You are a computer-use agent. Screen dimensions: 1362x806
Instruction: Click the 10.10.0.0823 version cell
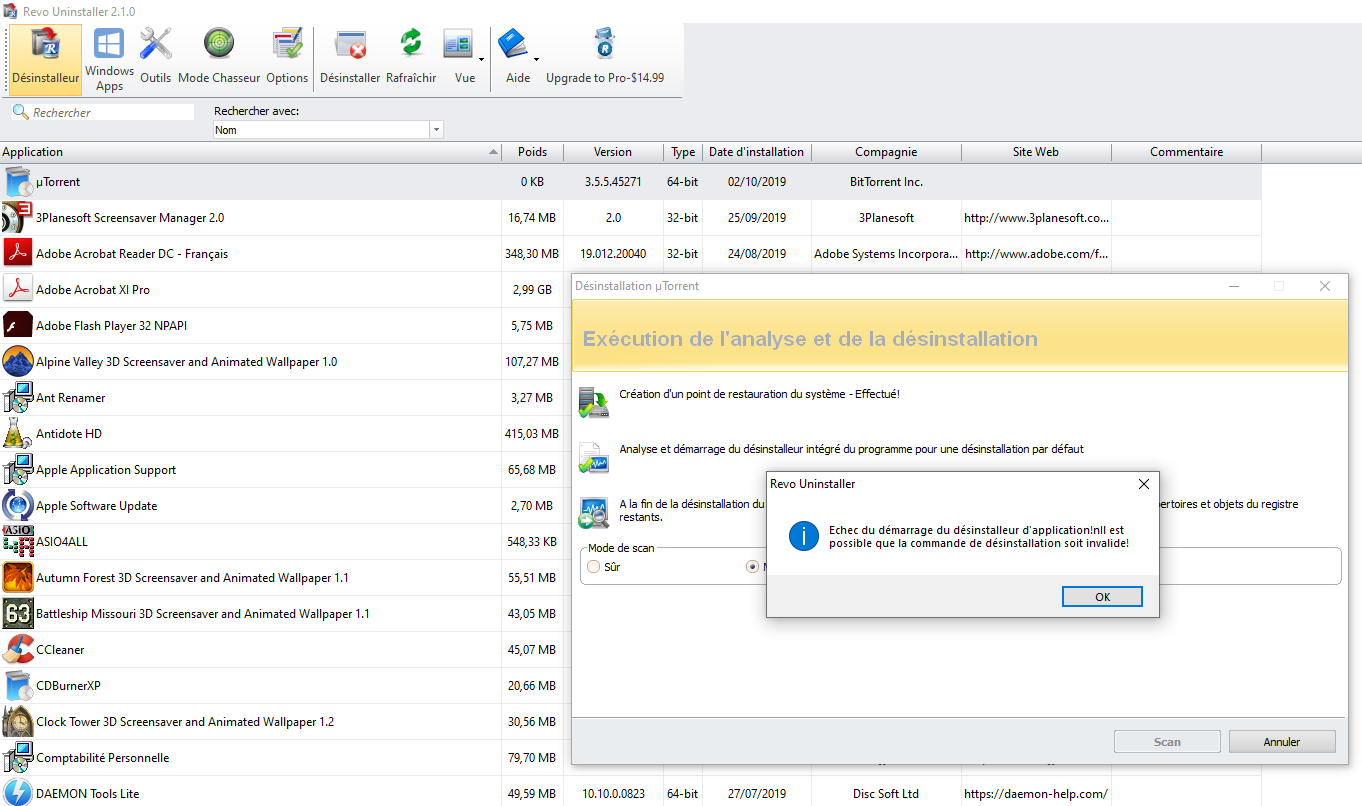point(613,794)
